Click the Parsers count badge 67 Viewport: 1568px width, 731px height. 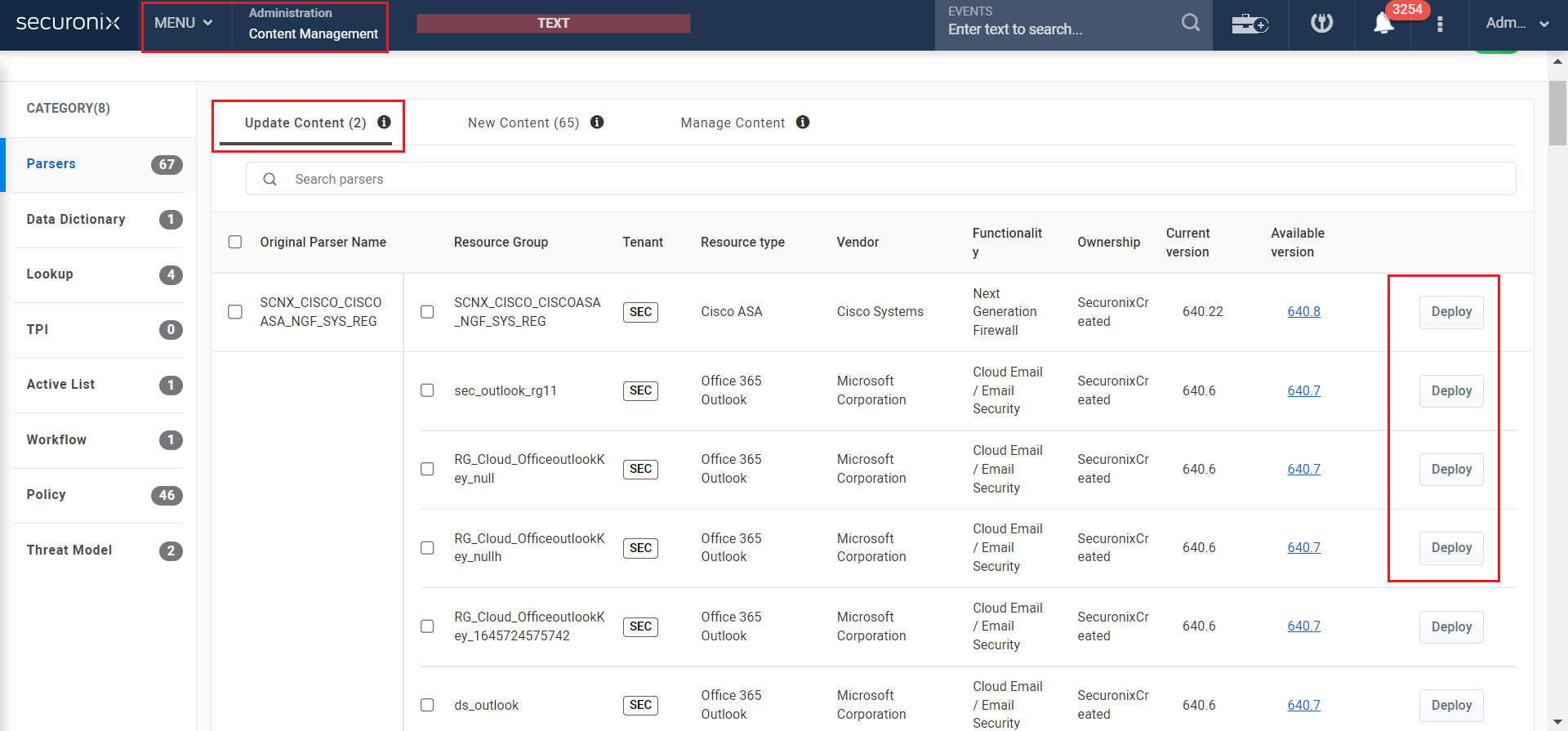[x=167, y=164]
